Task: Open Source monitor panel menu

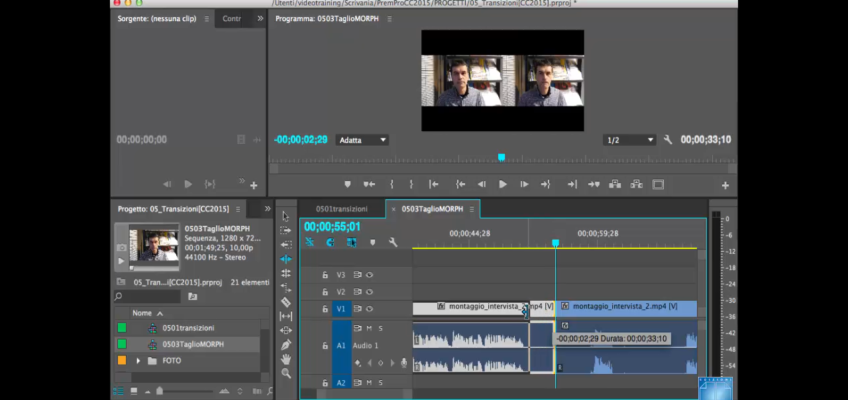Action: [207, 19]
